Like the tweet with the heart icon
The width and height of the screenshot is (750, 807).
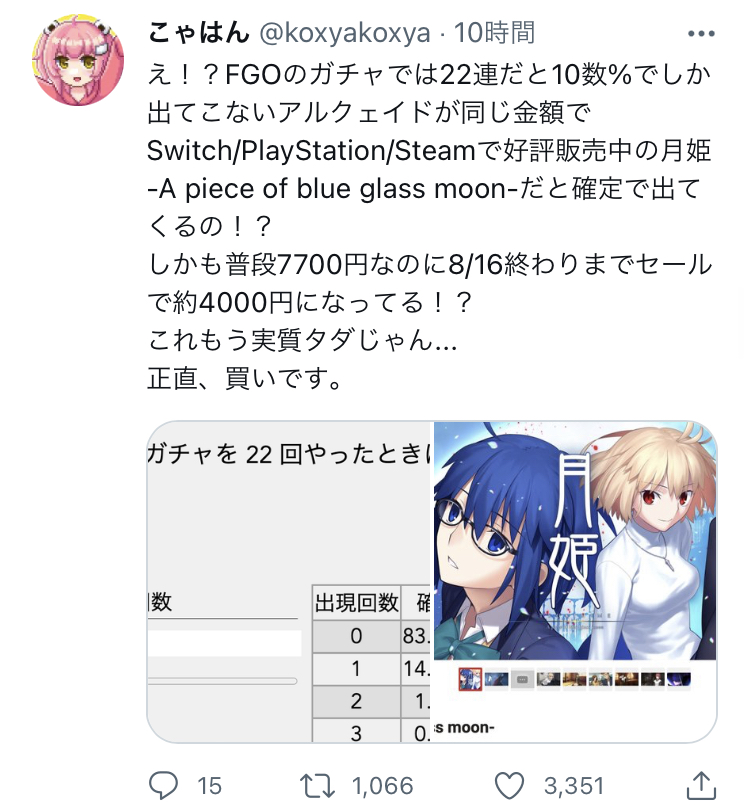point(509,786)
